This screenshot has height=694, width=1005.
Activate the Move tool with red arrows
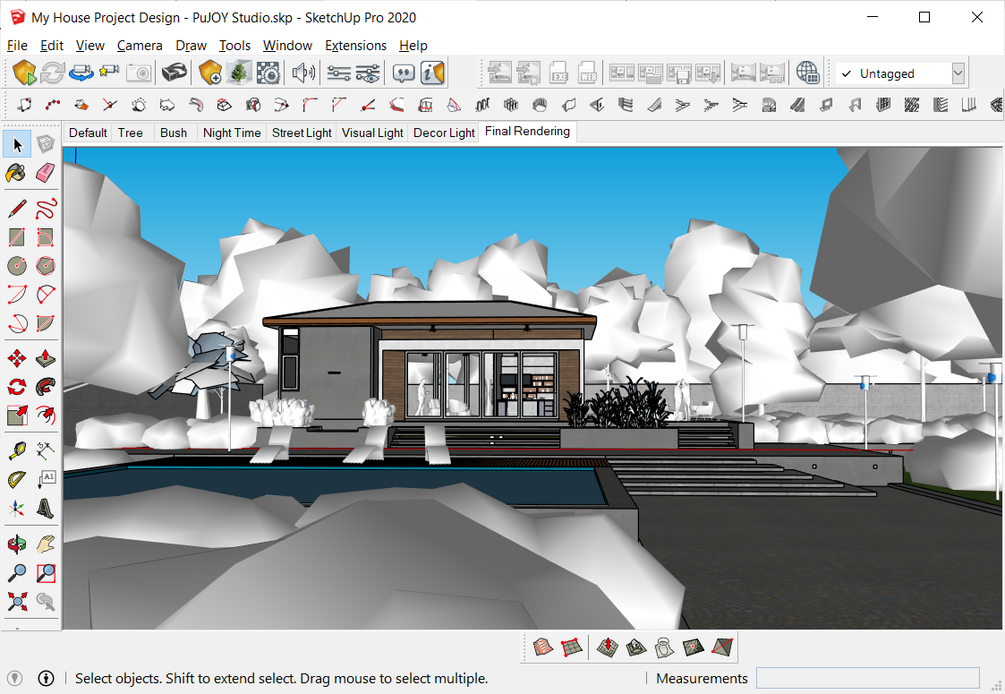(x=17, y=358)
